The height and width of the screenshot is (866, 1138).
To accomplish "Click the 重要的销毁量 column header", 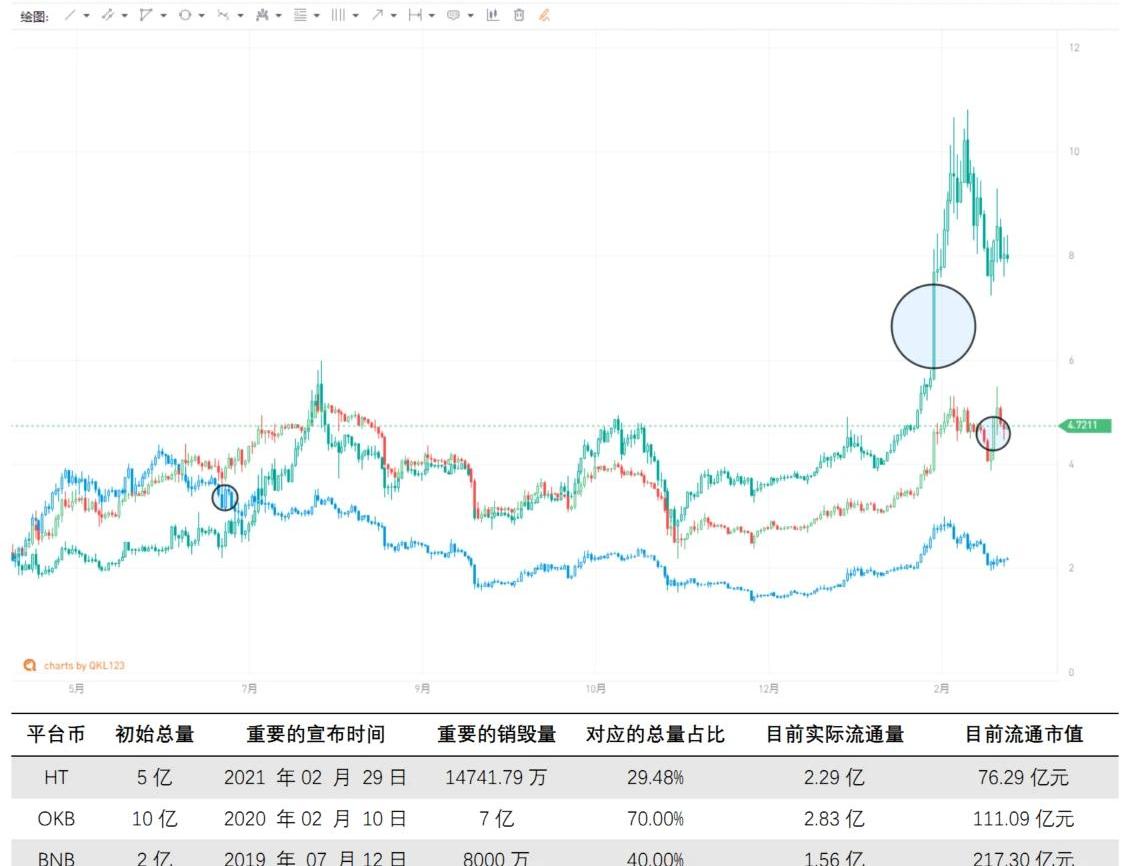I will click(x=496, y=734).
